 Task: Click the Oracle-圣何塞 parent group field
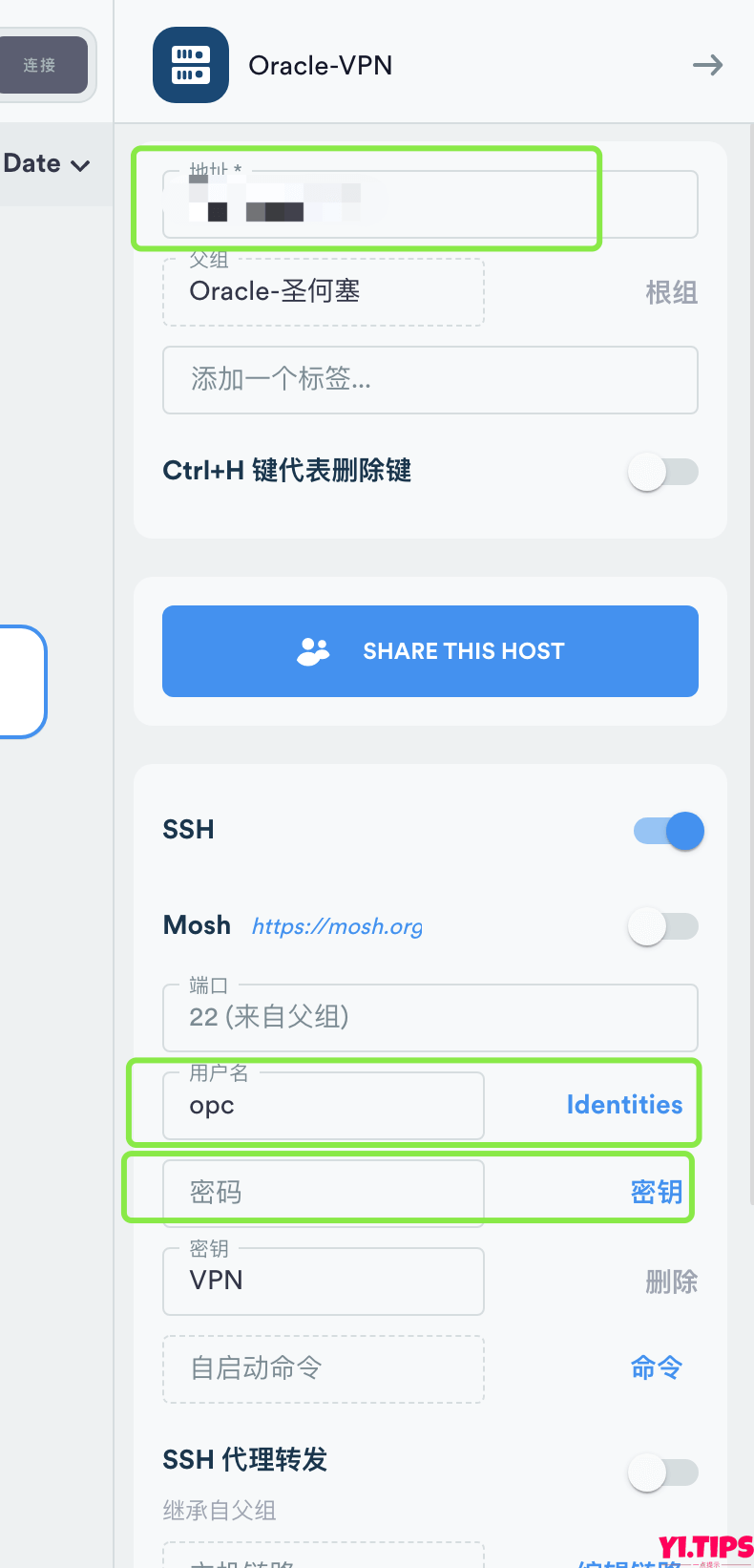pyautogui.click(x=324, y=292)
